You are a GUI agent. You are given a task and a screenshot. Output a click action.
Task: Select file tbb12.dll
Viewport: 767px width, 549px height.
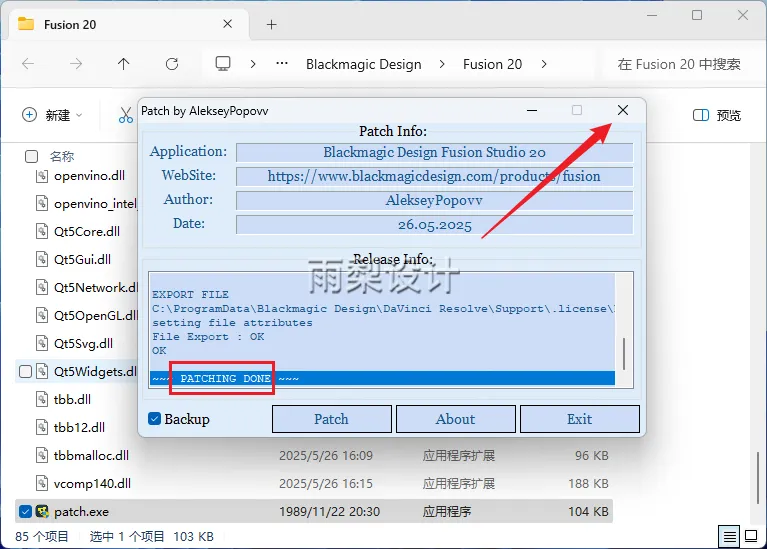pos(79,428)
